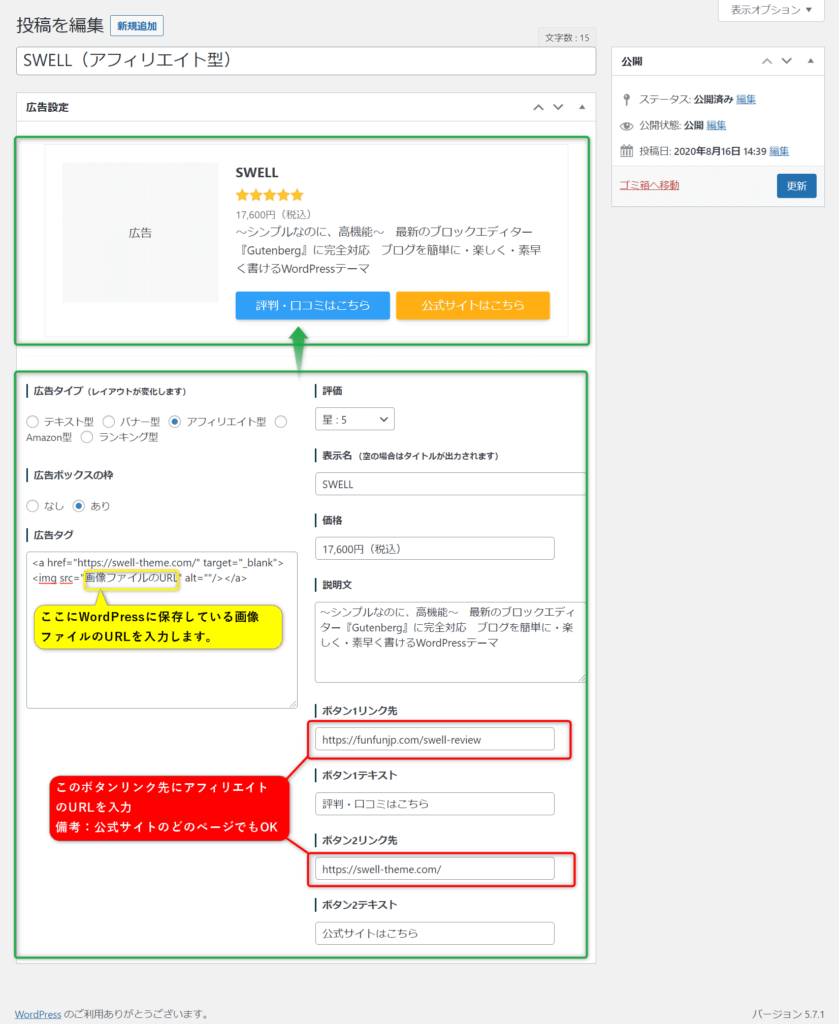Click ゴミ箱へ移動 link
The image size is (839, 1024).
pyautogui.click(x=649, y=185)
